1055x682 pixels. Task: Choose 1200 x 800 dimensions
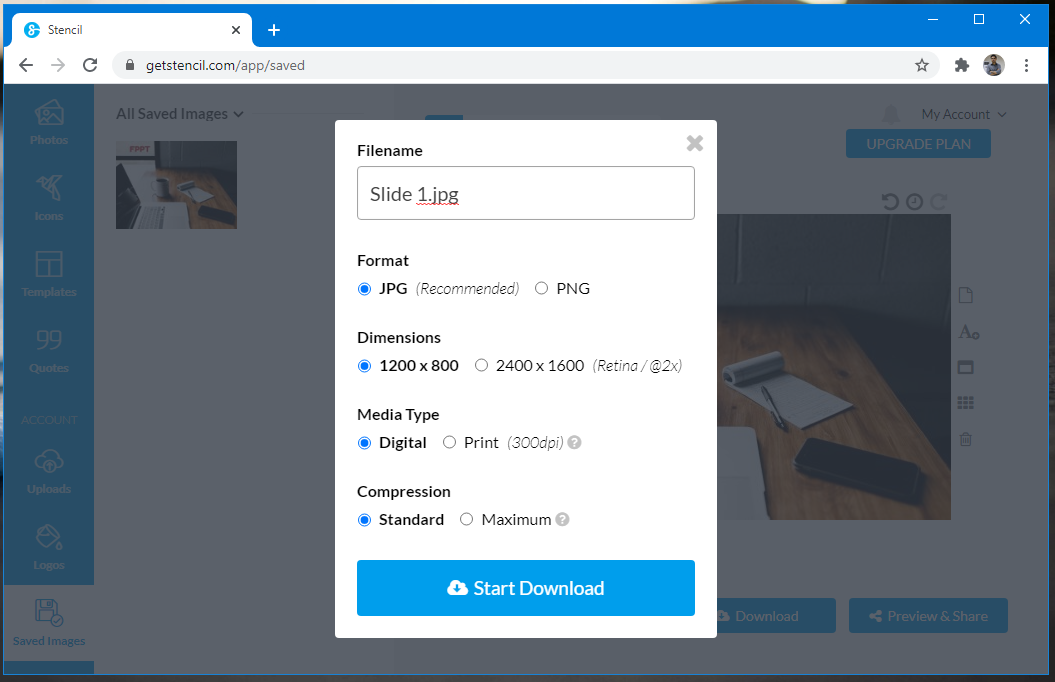click(365, 366)
